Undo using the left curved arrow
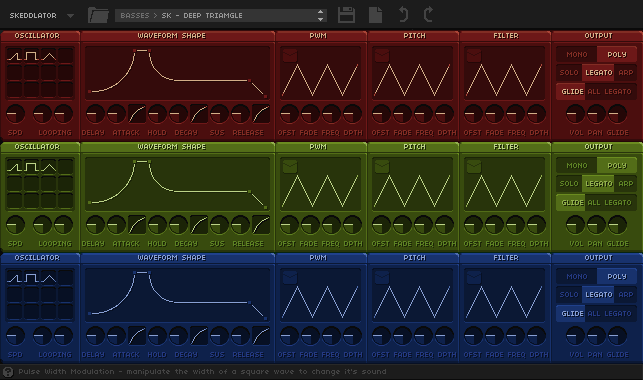Image resolution: width=643 pixels, height=380 pixels. 404,15
